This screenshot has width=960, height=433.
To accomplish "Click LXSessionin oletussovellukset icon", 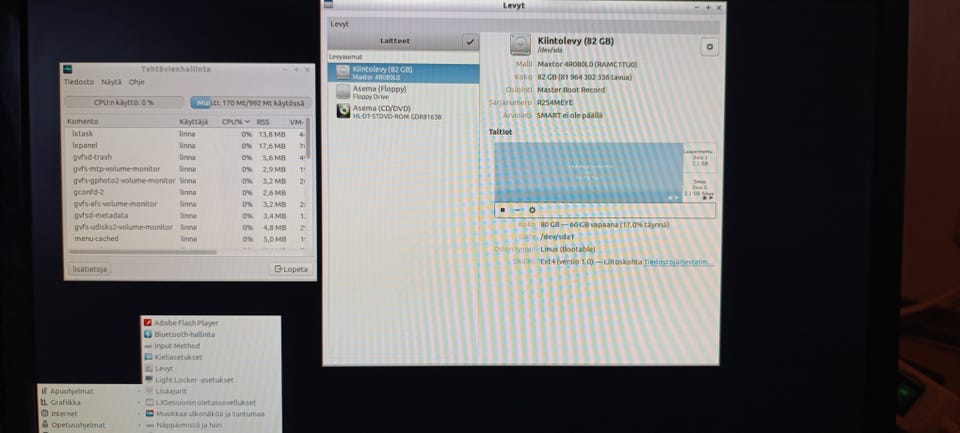I will (x=149, y=402).
